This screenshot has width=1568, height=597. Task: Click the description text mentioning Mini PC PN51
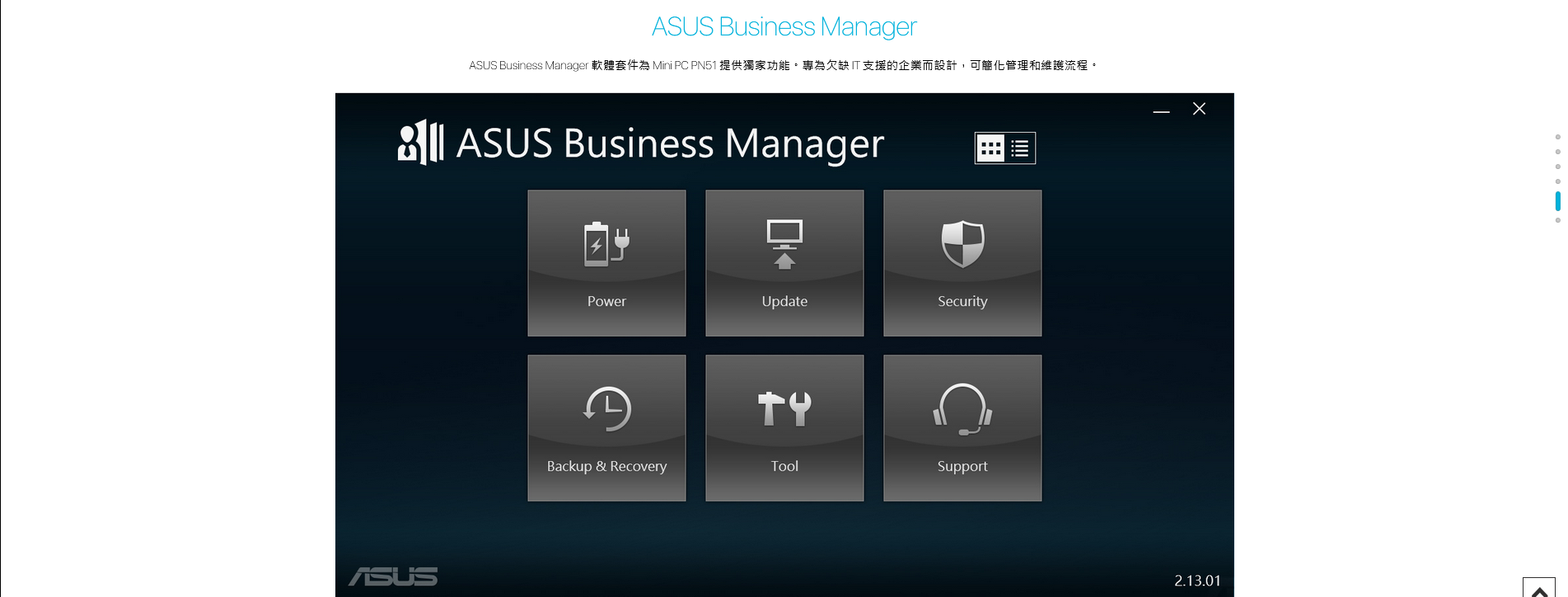[784, 65]
